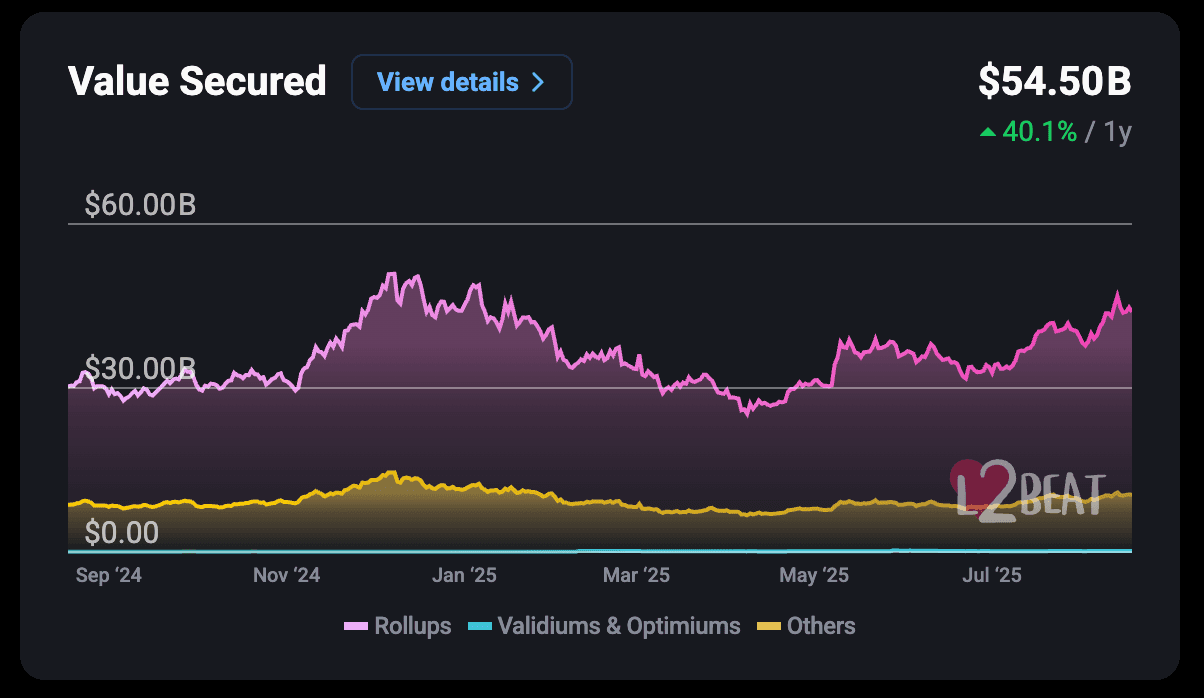The height and width of the screenshot is (698, 1204).
Task: Select the Nov '24 x-axis label
Action: pos(286,575)
